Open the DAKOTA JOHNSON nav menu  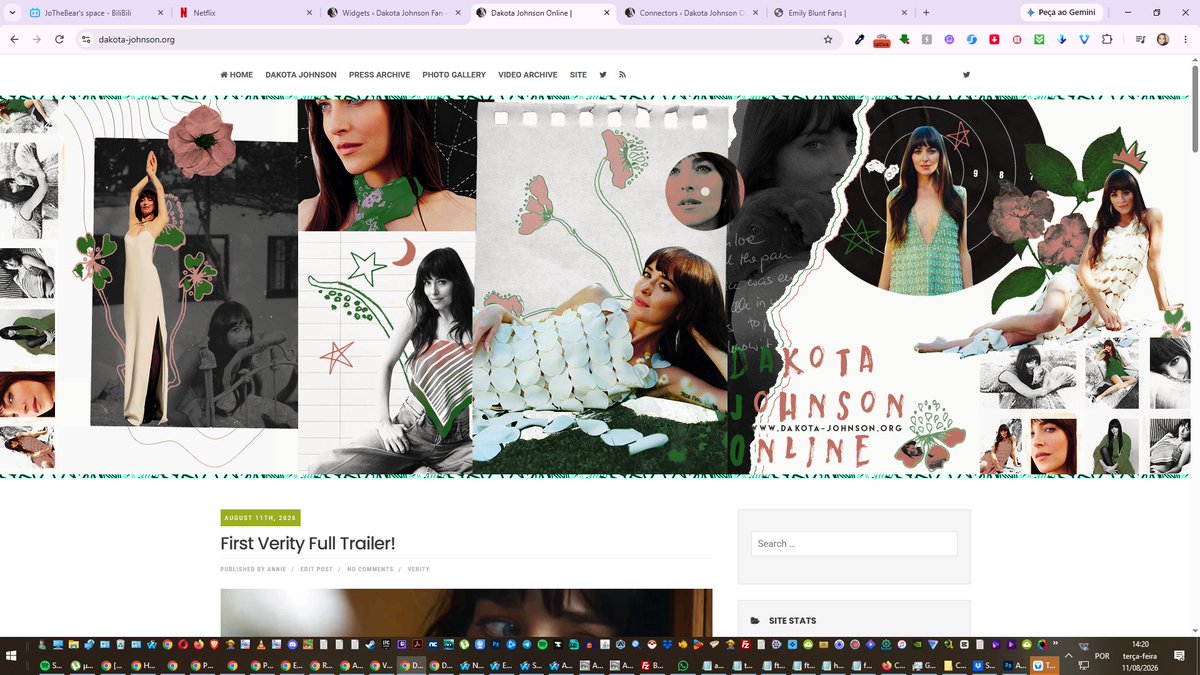click(301, 75)
